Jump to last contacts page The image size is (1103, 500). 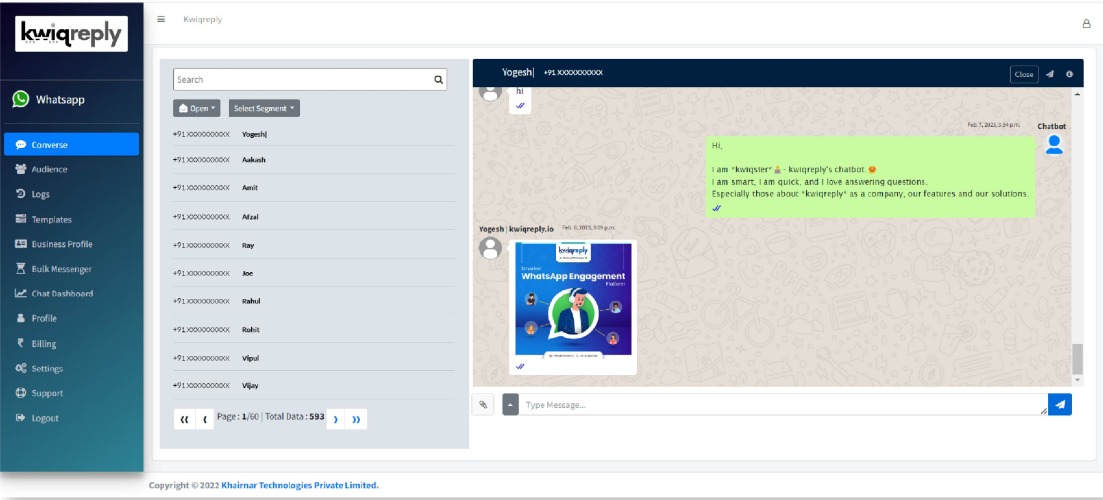[x=356, y=419]
